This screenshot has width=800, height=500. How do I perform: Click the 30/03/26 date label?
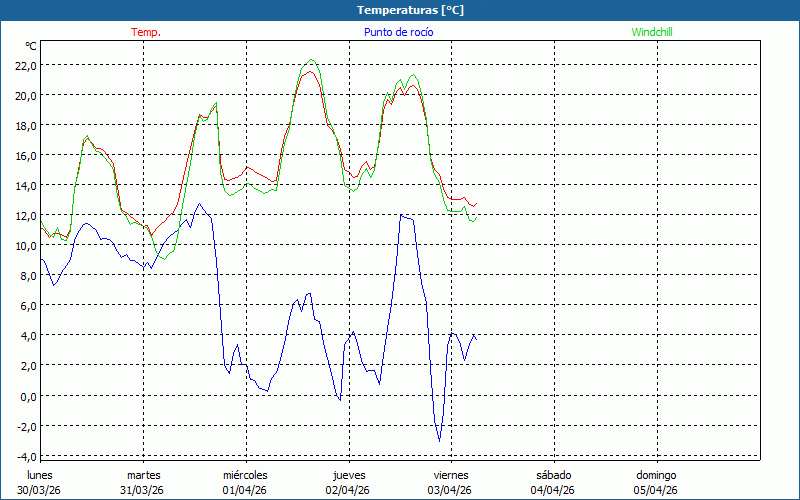tap(40, 490)
